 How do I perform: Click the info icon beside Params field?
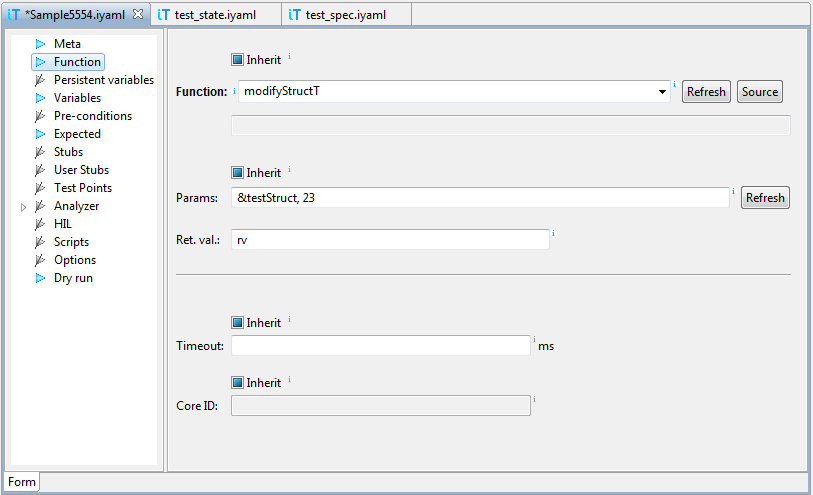coord(733,191)
